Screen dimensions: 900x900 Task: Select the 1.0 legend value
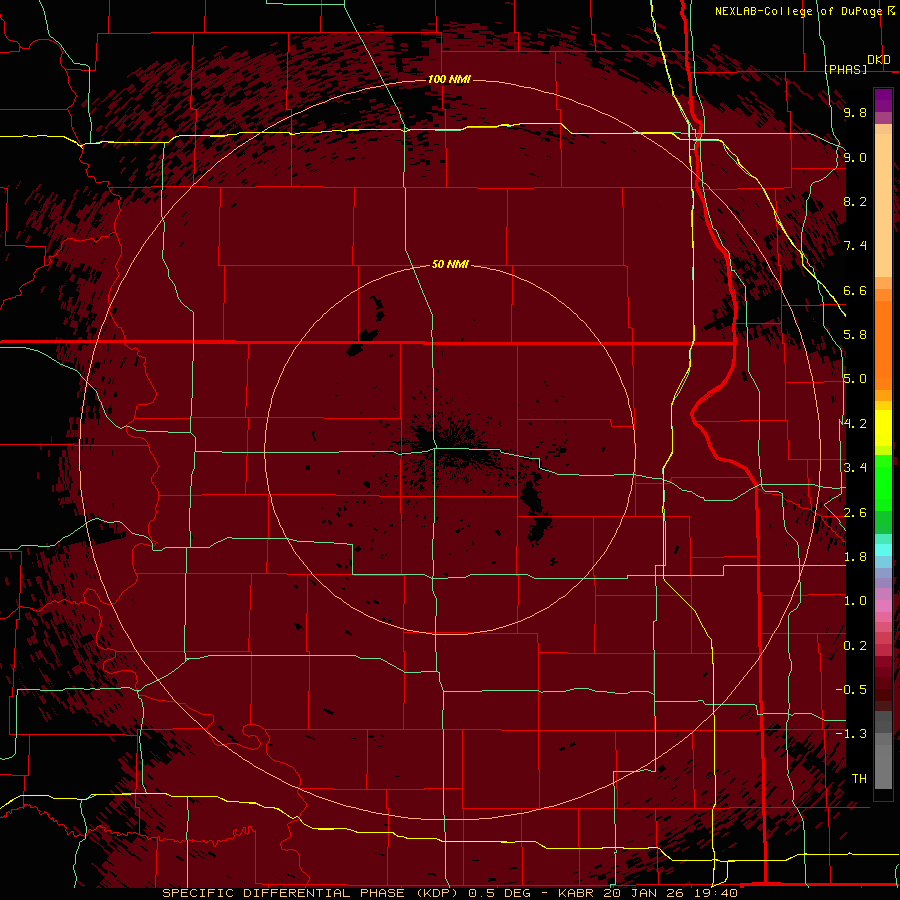[855, 601]
